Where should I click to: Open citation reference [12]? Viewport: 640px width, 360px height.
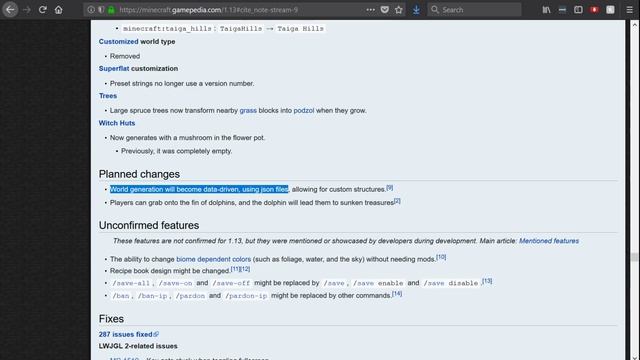(245, 269)
